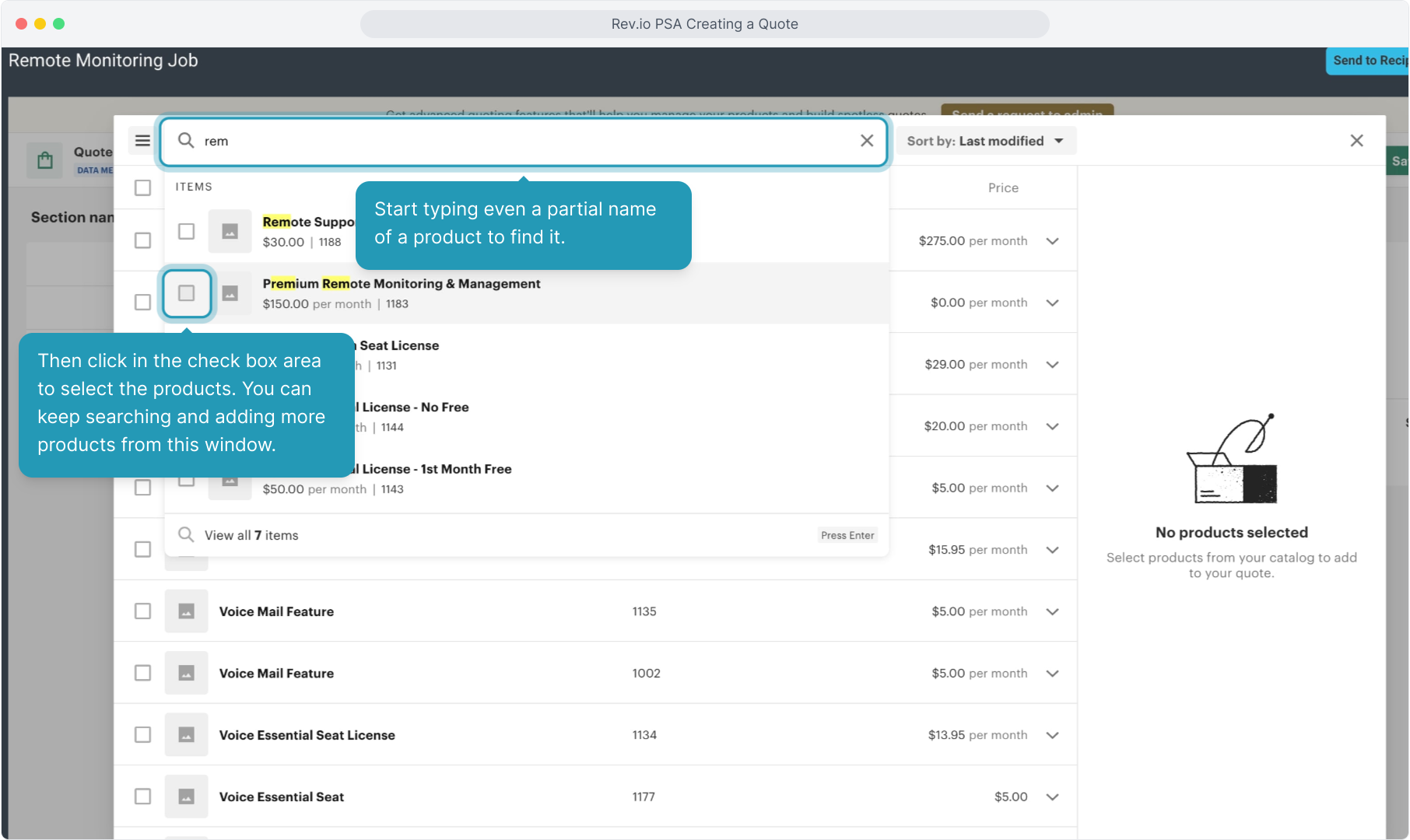Close the product catalog panel

(1356, 141)
